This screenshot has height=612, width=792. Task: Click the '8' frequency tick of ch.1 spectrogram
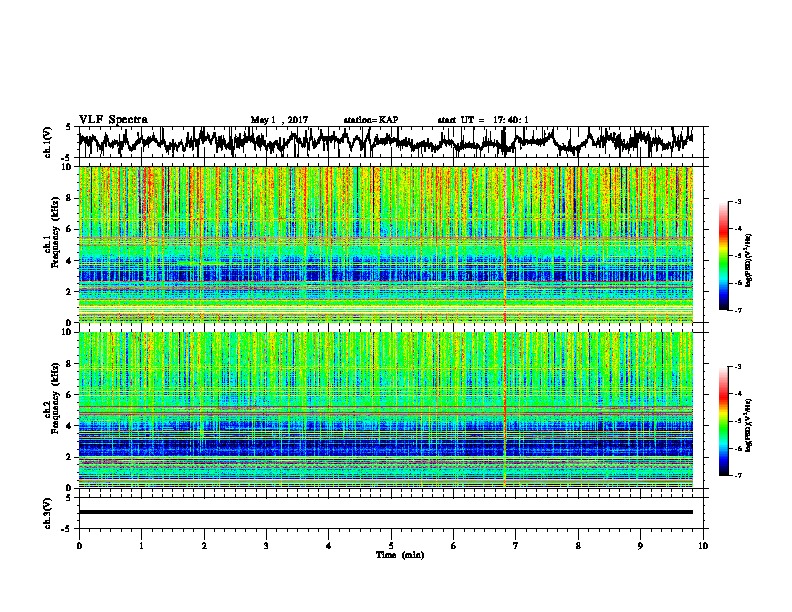pyautogui.click(x=70, y=198)
